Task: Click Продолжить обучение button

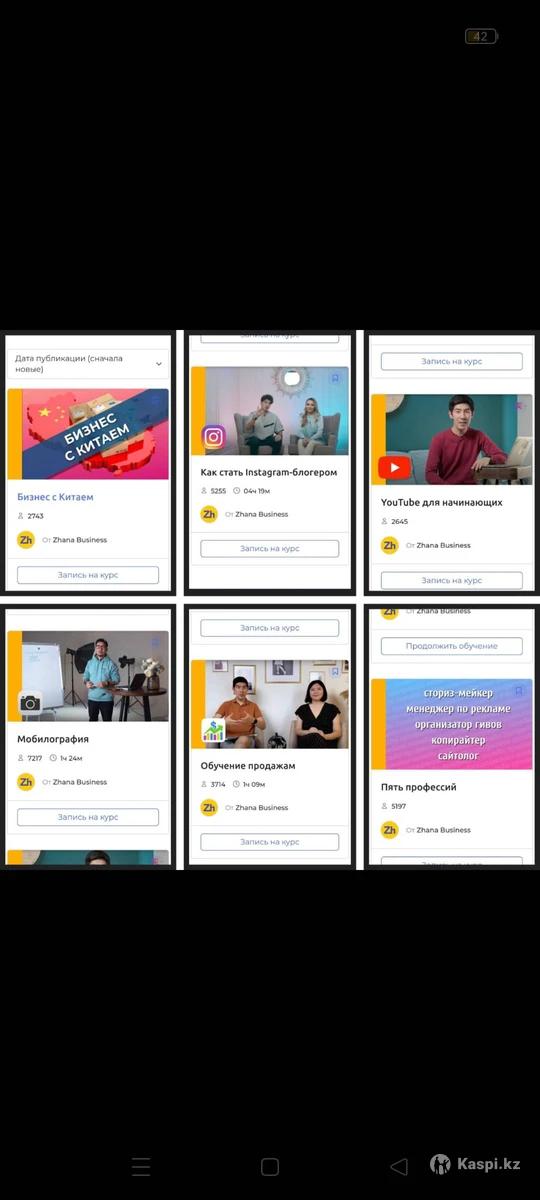Action: (452, 646)
